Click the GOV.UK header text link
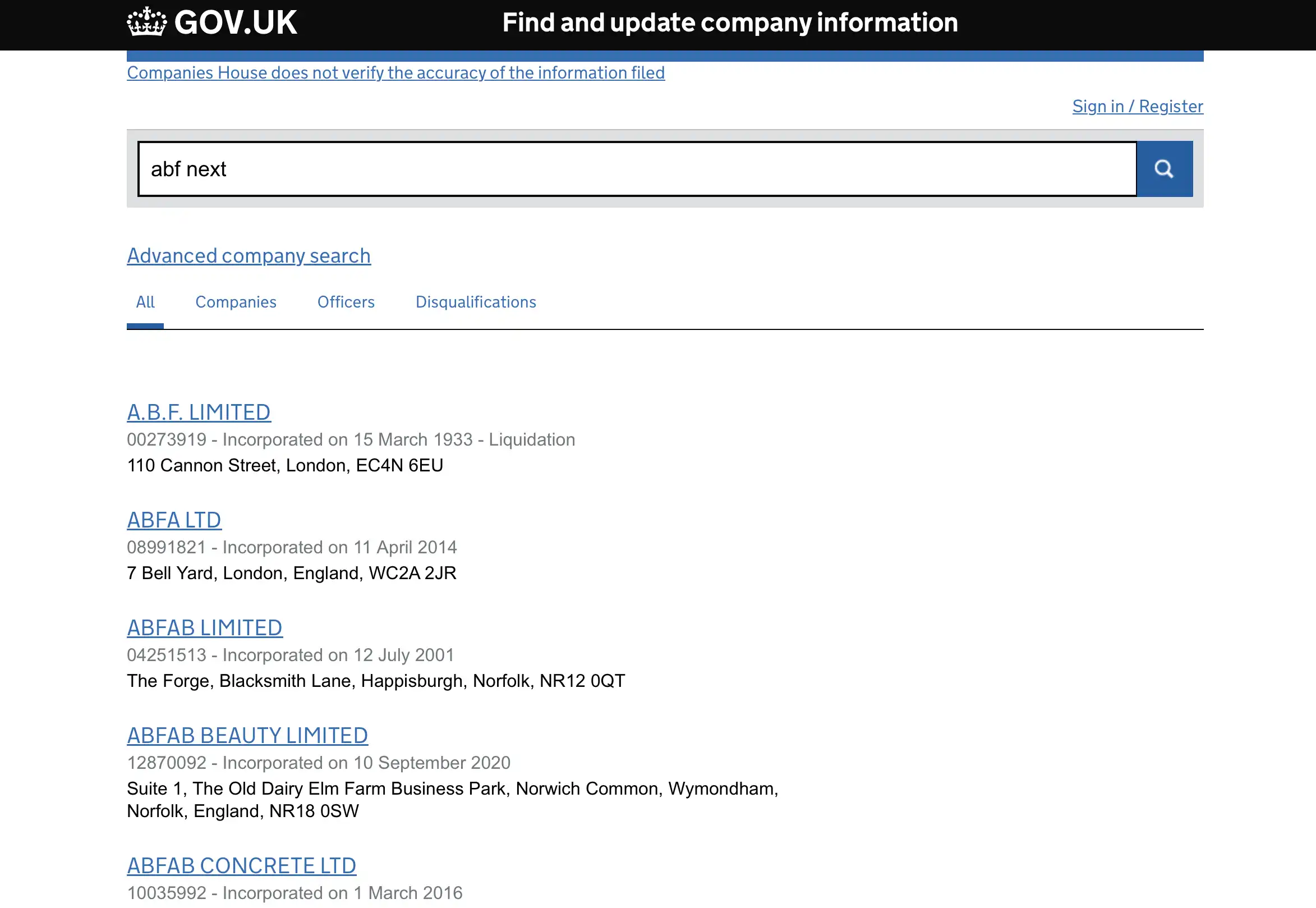The width and height of the screenshot is (1316, 908). pyautogui.click(x=236, y=22)
